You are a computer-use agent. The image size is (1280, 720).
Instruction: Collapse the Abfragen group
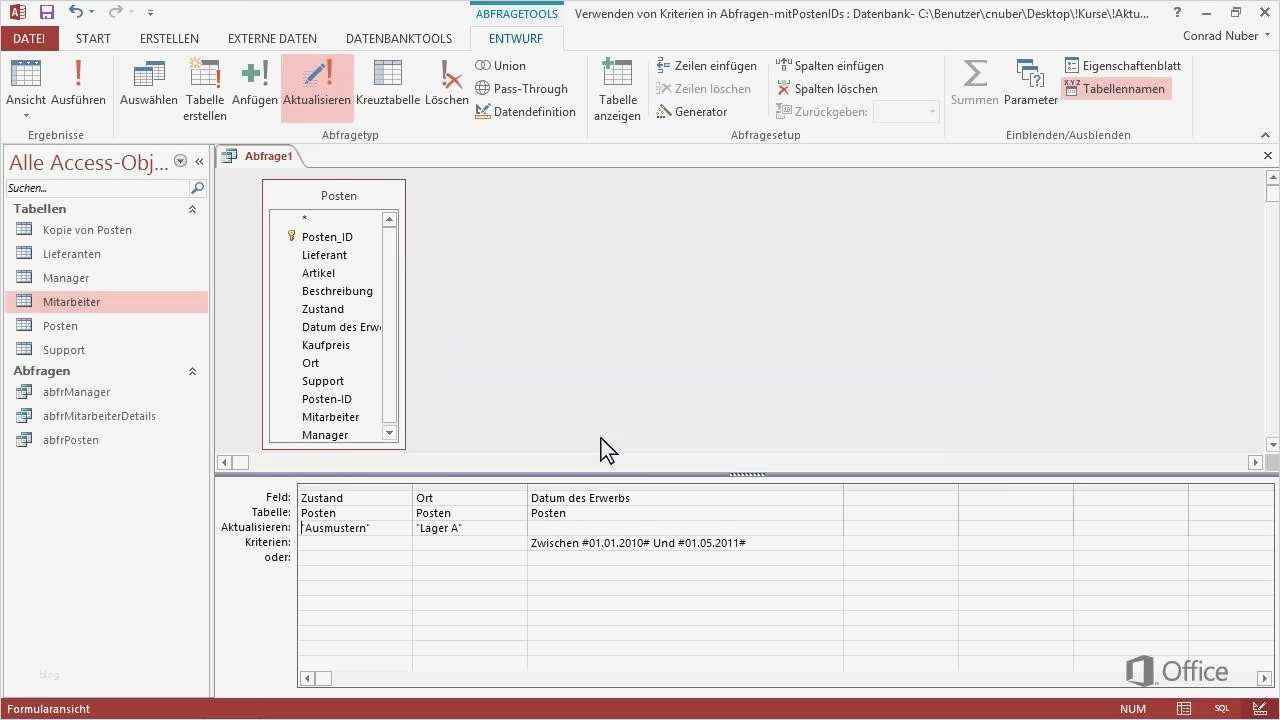(192, 370)
